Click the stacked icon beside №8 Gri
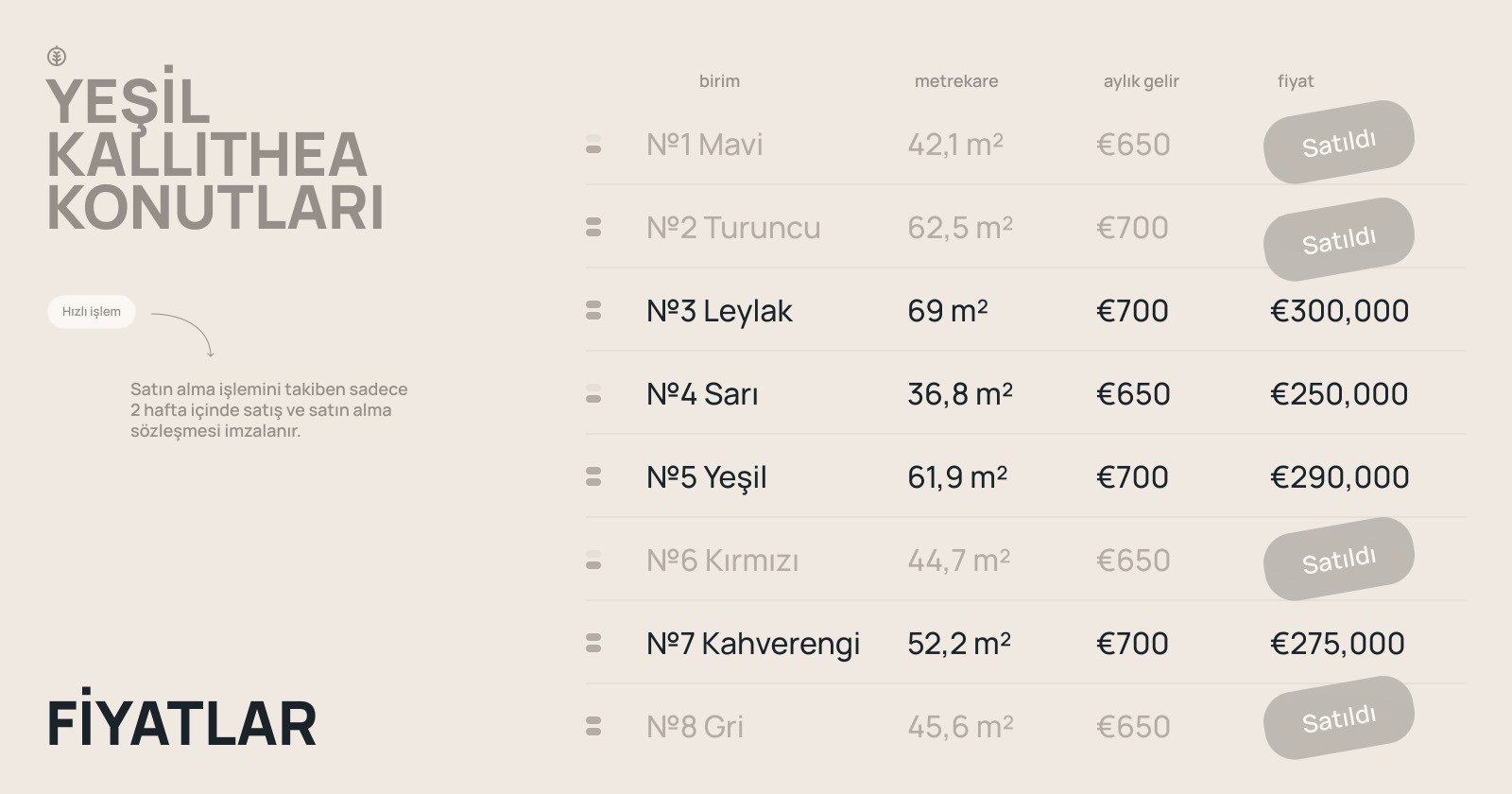The height and width of the screenshot is (794, 1512). pos(593,726)
